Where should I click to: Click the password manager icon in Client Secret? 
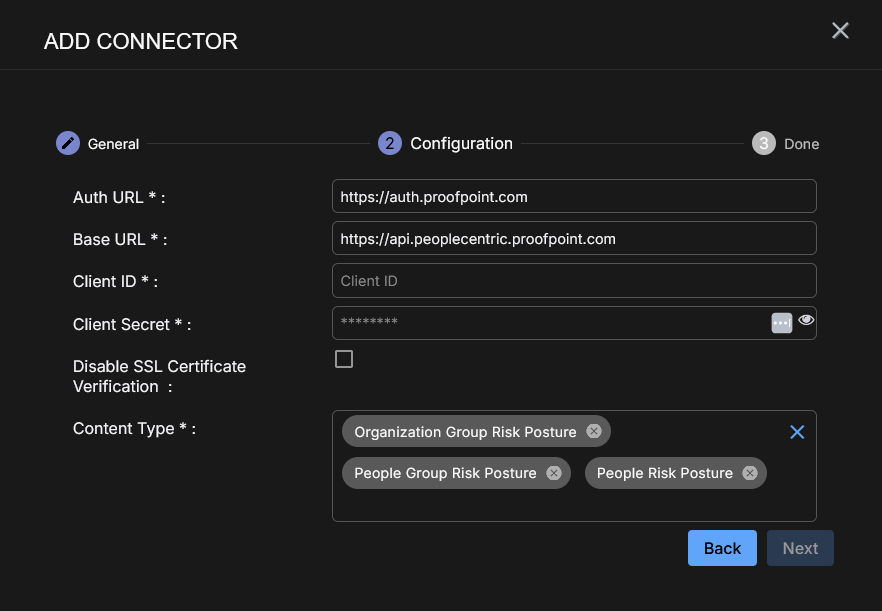[782, 322]
